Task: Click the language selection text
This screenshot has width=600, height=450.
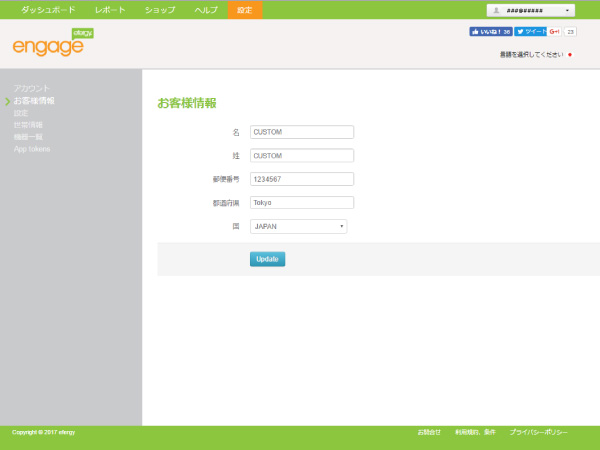Action: click(x=532, y=55)
